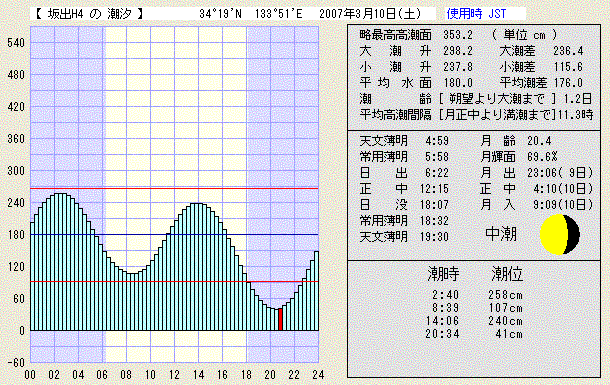Click the 中潮 tide type label

[x=501, y=234]
